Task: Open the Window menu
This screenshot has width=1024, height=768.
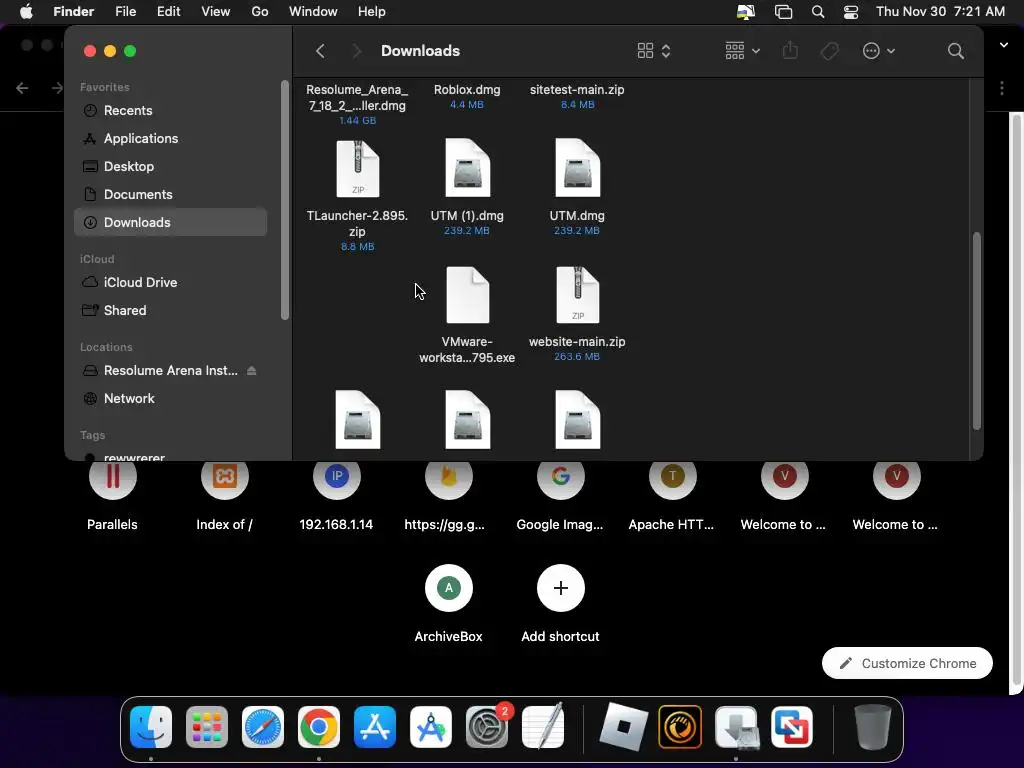Action: coord(313,12)
